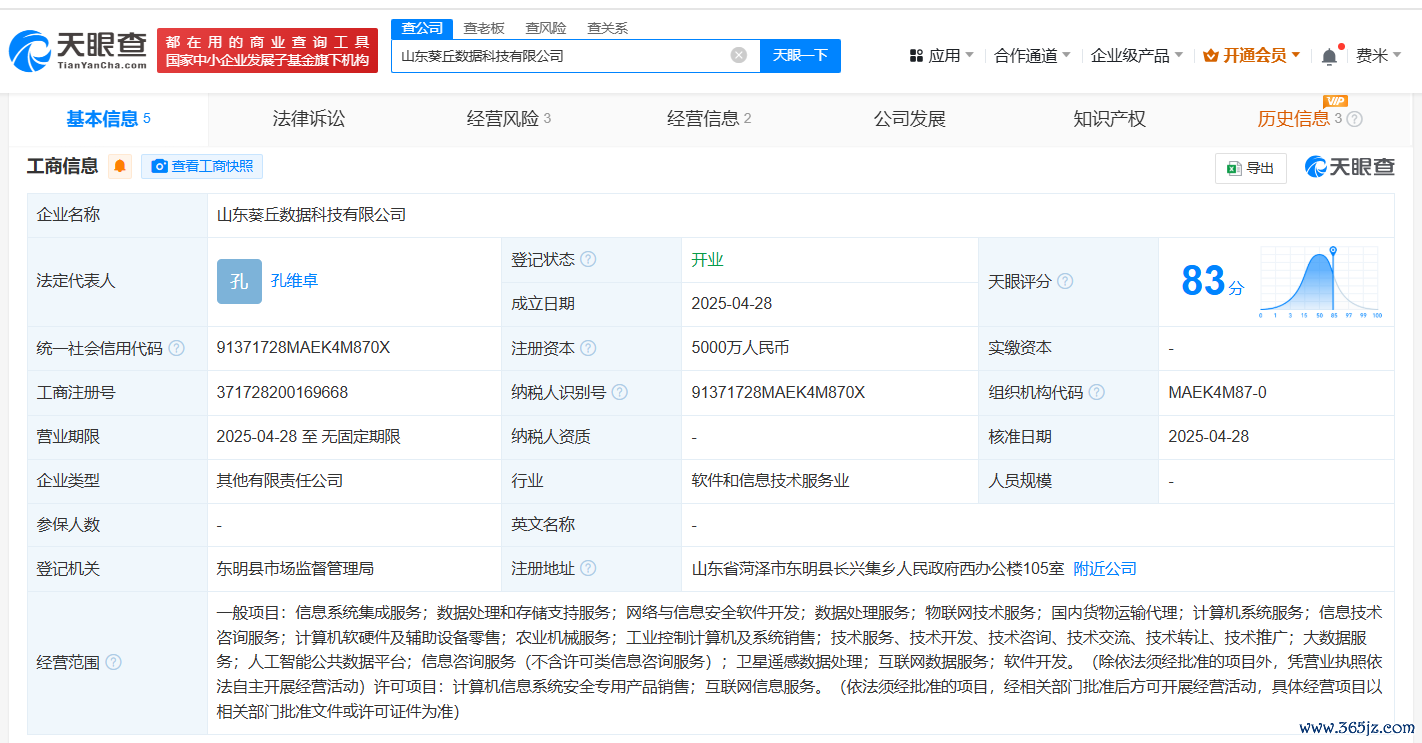Select the 查老板 search tab
The height and width of the screenshot is (743, 1422).
tap(484, 28)
